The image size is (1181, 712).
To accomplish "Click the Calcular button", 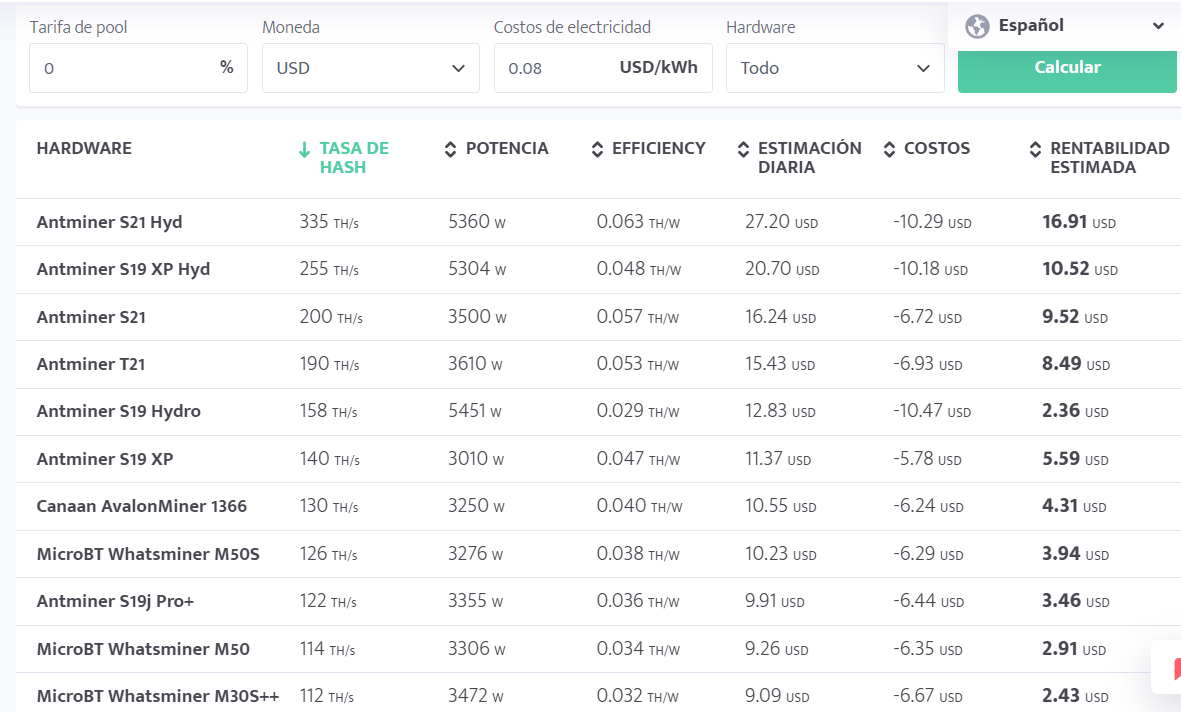I will pyautogui.click(x=1067, y=68).
